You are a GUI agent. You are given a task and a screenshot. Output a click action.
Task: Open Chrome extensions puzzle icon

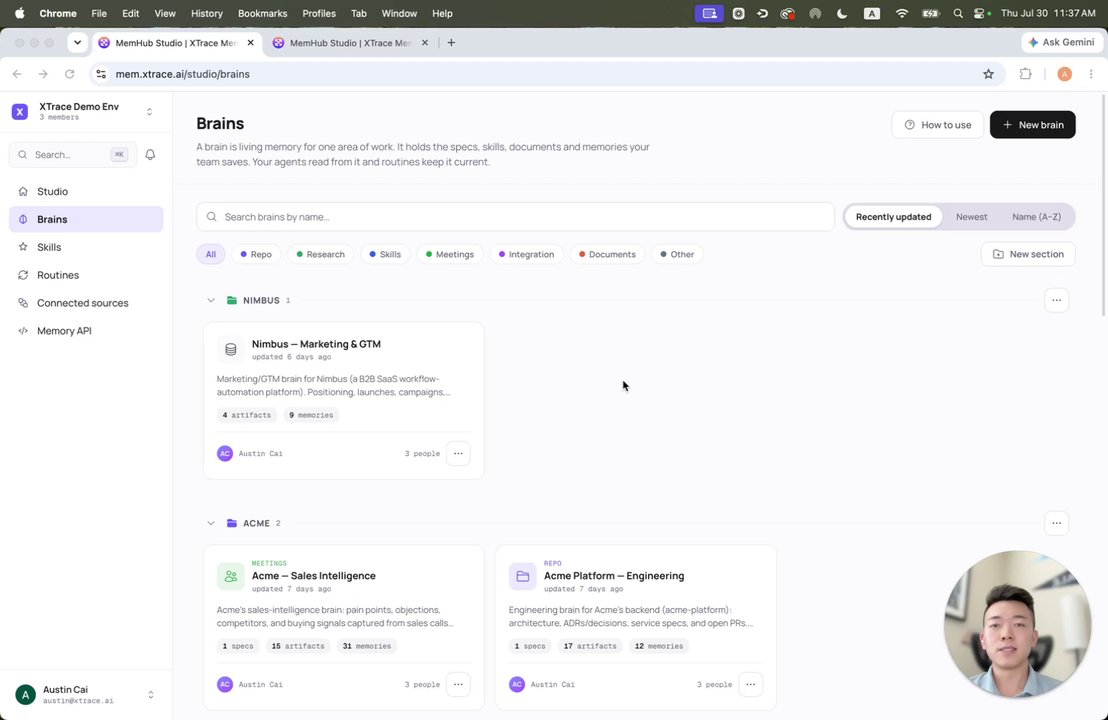1025,74
